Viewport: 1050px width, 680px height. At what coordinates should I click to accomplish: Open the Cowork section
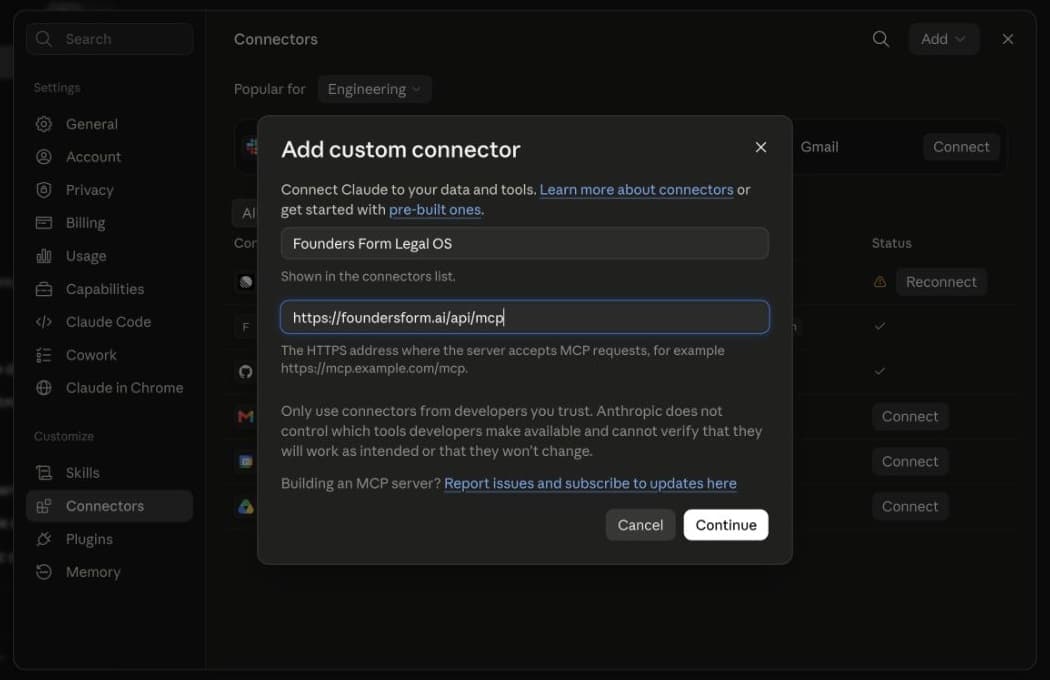pyautogui.click(x=110, y=355)
